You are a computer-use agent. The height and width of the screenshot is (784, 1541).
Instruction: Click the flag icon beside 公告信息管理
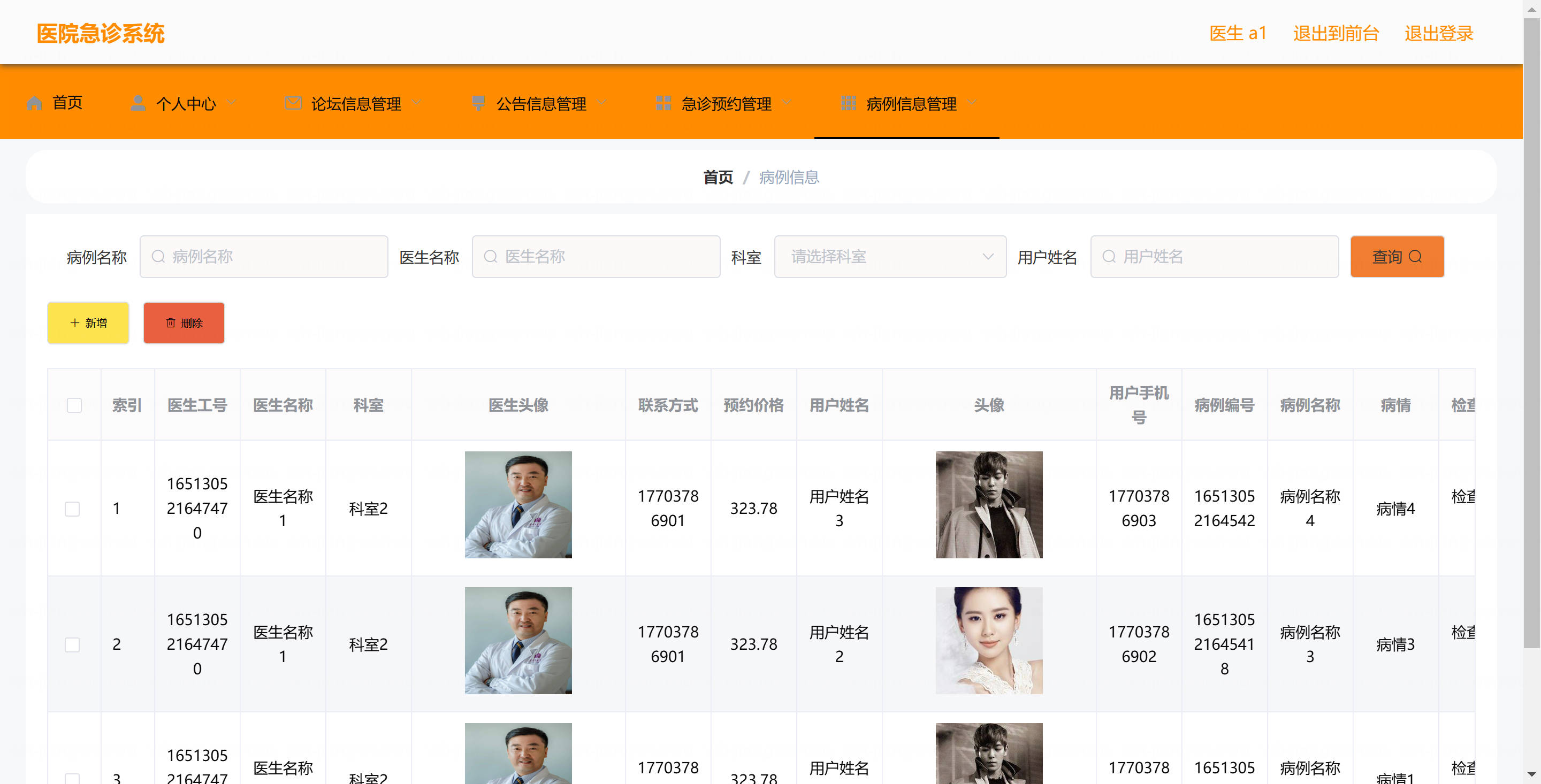tap(478, 103)
